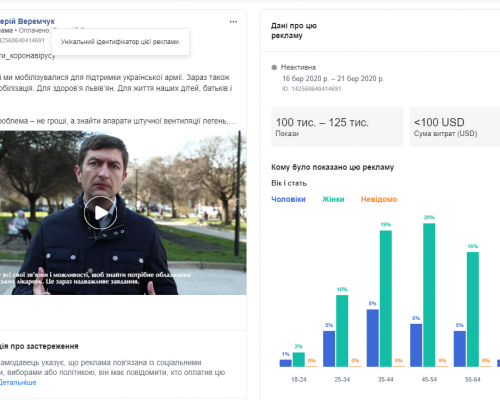Viewport: 500px width, 400px height.
Task: Click the unique identifier tooltip text
Action: pyautogui.click(x=120, y=42)
